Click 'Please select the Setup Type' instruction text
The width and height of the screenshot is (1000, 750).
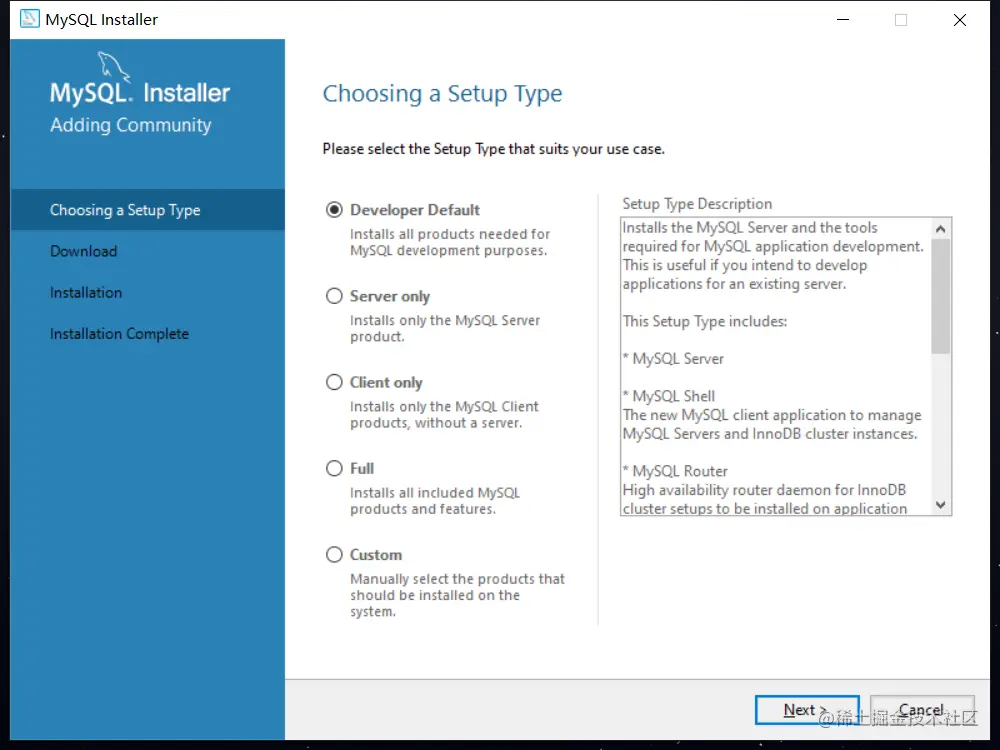(494, 149)
